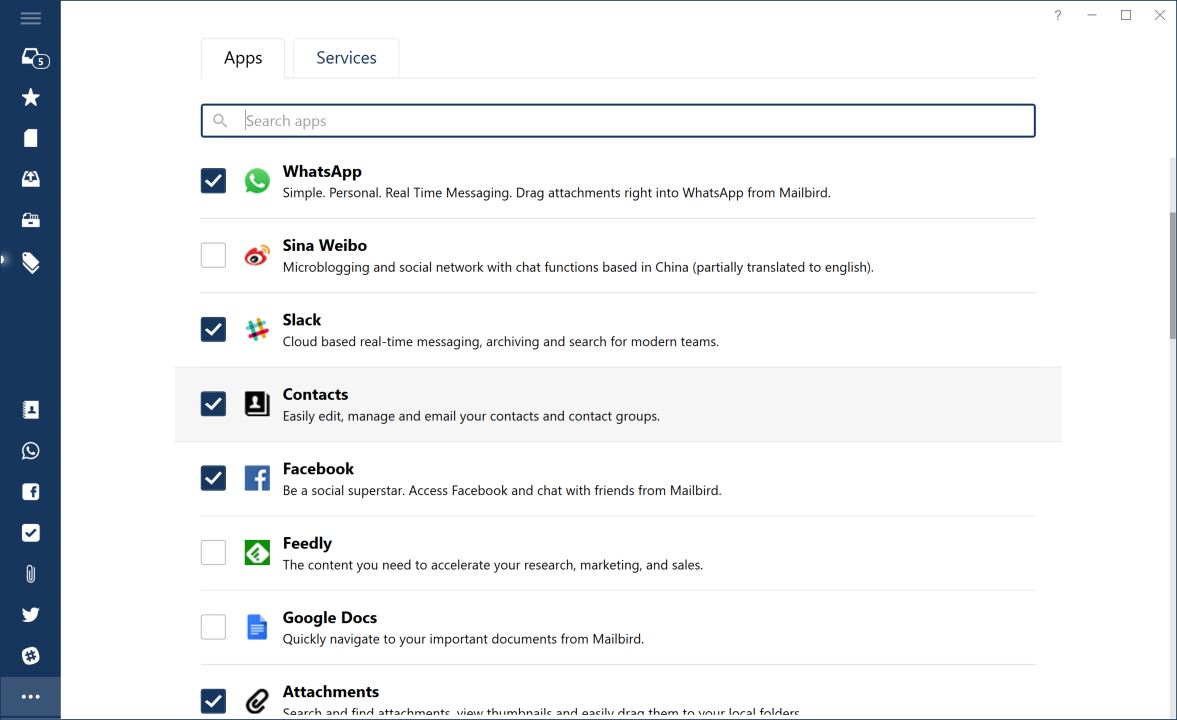
Task: Switch to the Services tab
Action: [346, 58]
